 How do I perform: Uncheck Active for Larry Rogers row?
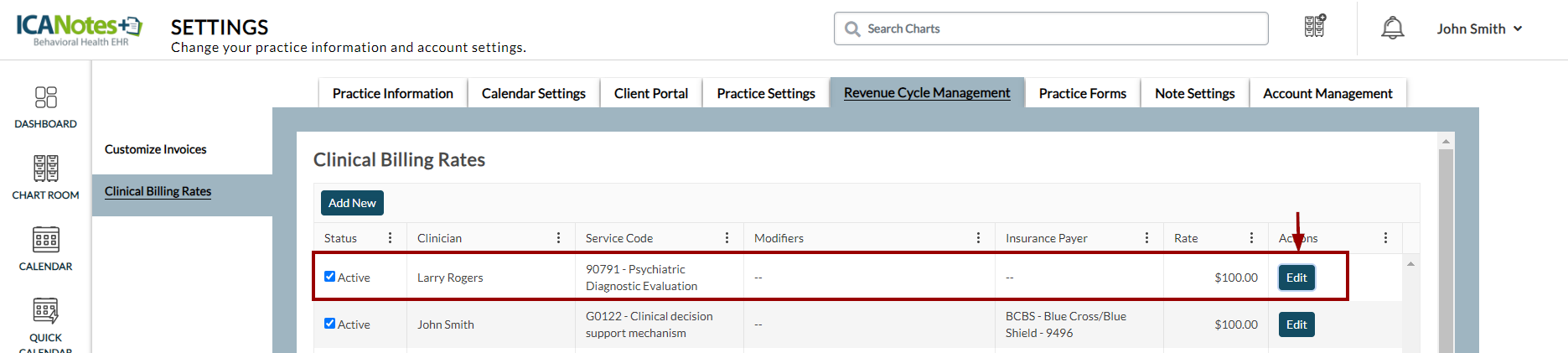330,277
